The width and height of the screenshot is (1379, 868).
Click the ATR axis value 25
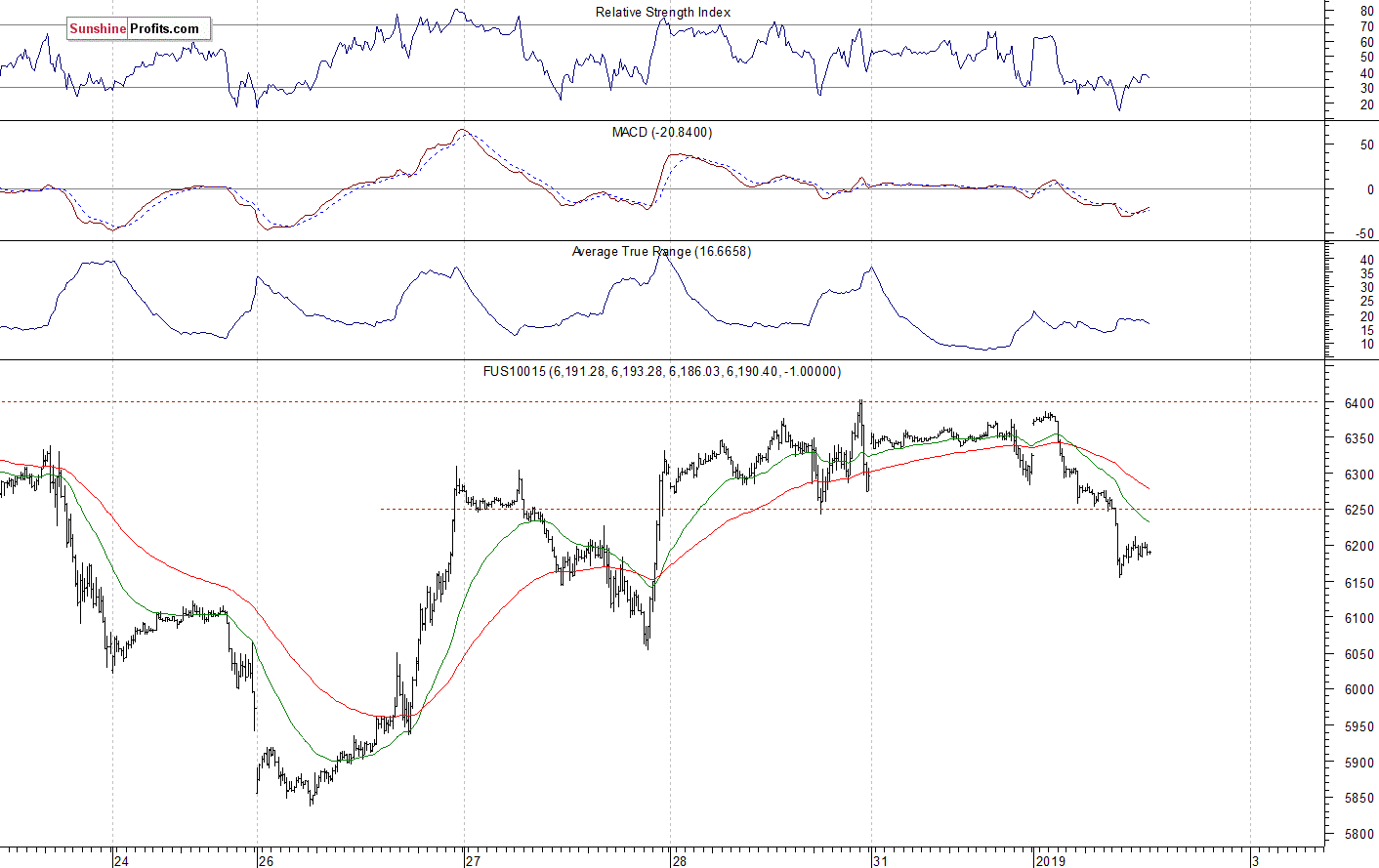point(1367,303)
